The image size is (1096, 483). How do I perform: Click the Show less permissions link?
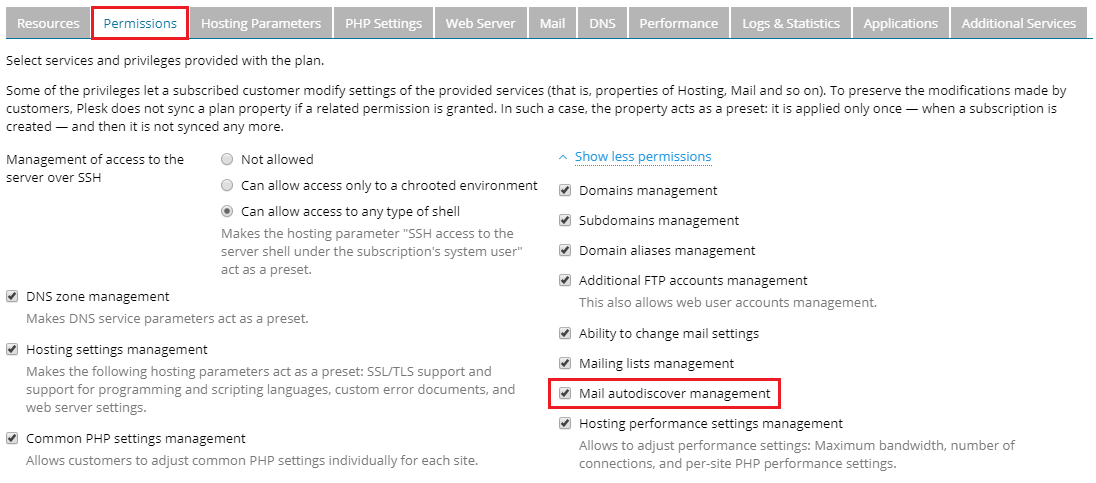(642, 157)
